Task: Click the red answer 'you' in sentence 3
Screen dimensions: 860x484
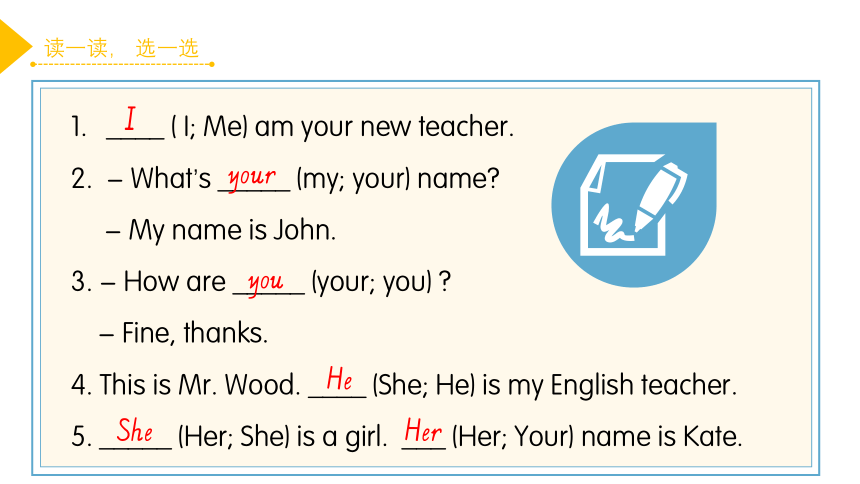Action: [266, 283]
